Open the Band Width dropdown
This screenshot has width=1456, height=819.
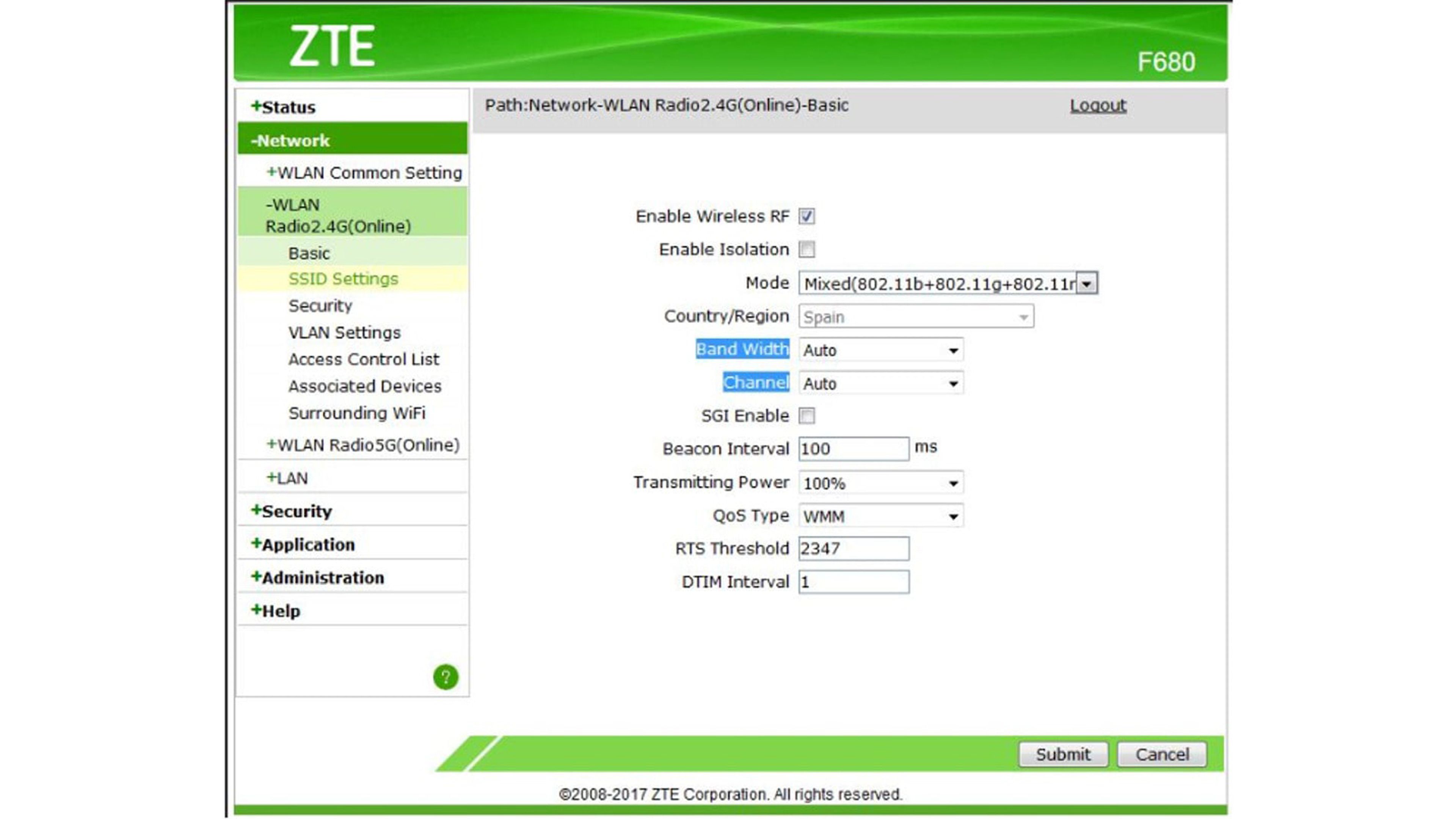tap(880, 350)
